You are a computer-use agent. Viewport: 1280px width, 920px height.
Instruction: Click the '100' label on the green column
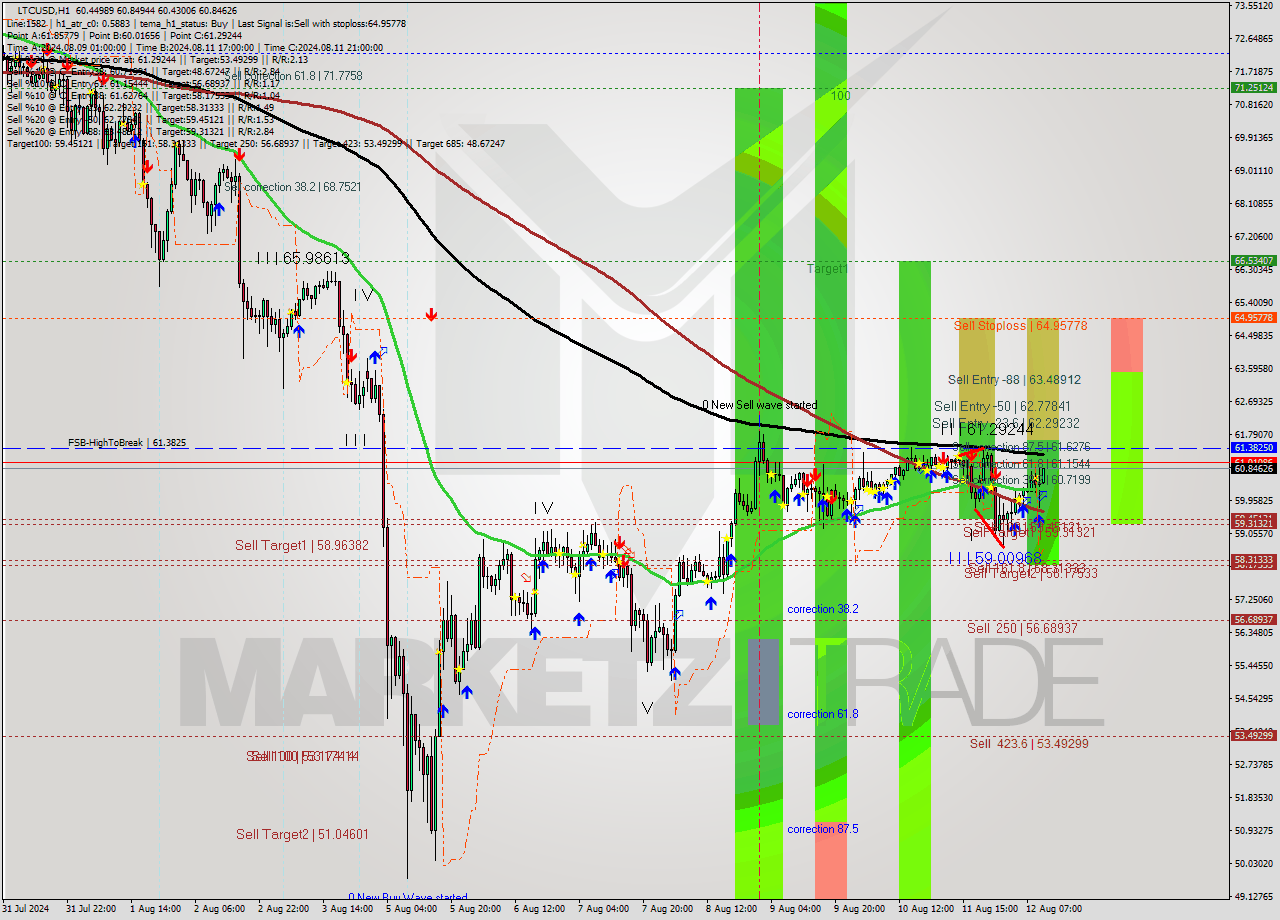tap(840, 96)
